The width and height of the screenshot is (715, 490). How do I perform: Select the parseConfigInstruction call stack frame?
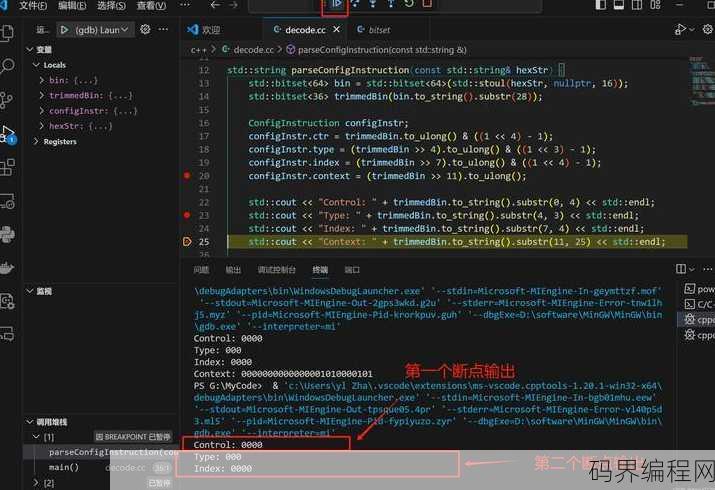pyautogui.click(x=101, y=452)
